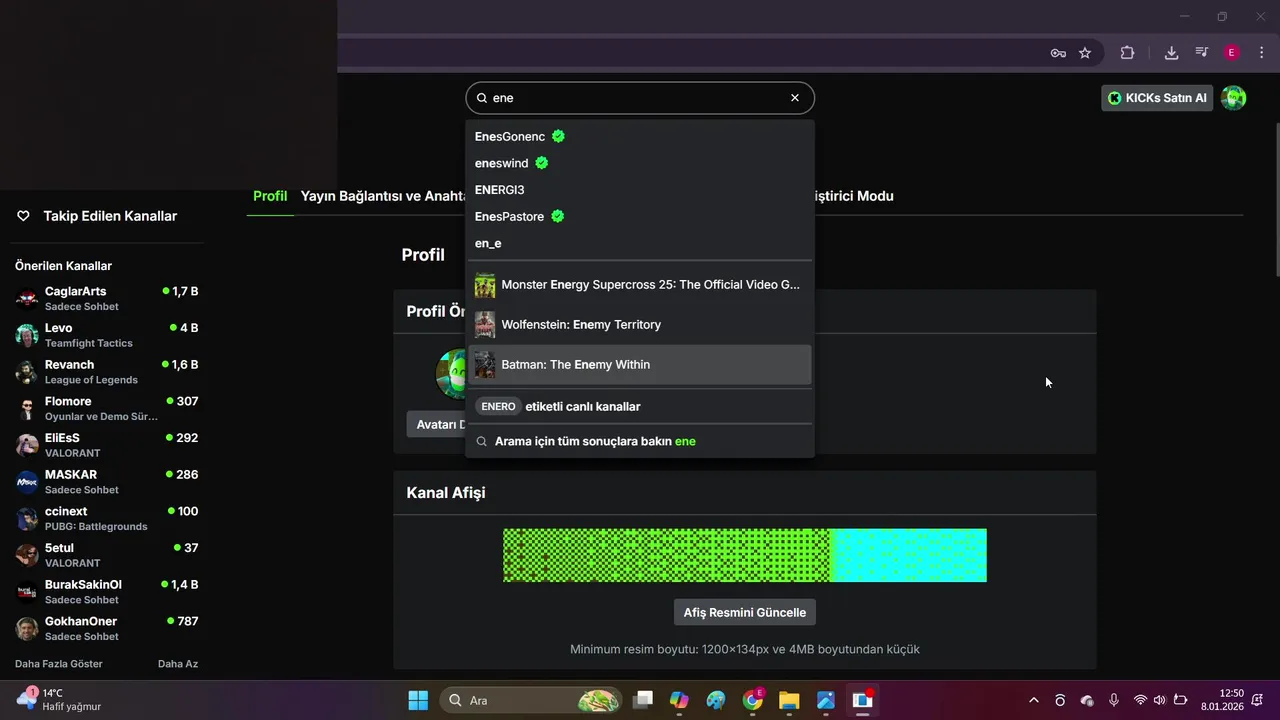Screen dimensions: 1280x720
Task: Switch to Chrome in the taskbar
Action: [x=753, y=700]
